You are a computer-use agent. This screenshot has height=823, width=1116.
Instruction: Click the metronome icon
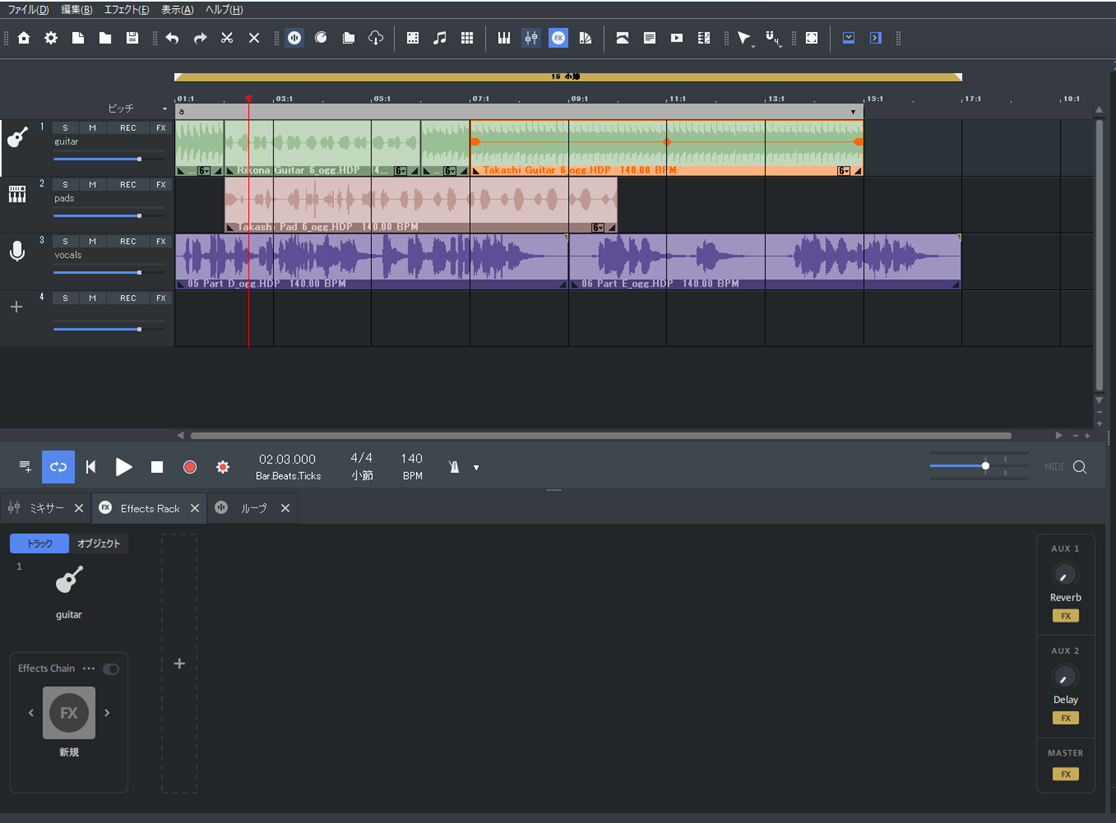click(x=454, y=467)
